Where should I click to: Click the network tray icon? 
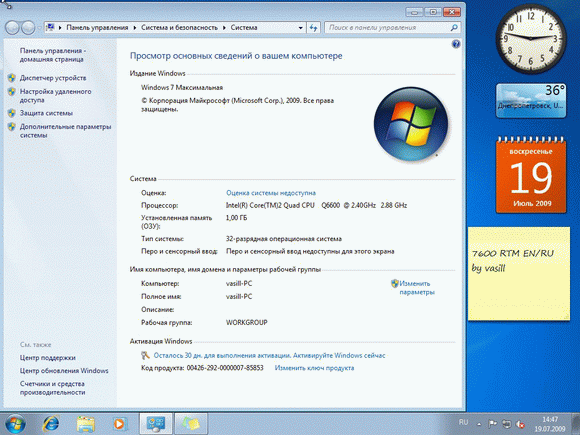[506, 424]
